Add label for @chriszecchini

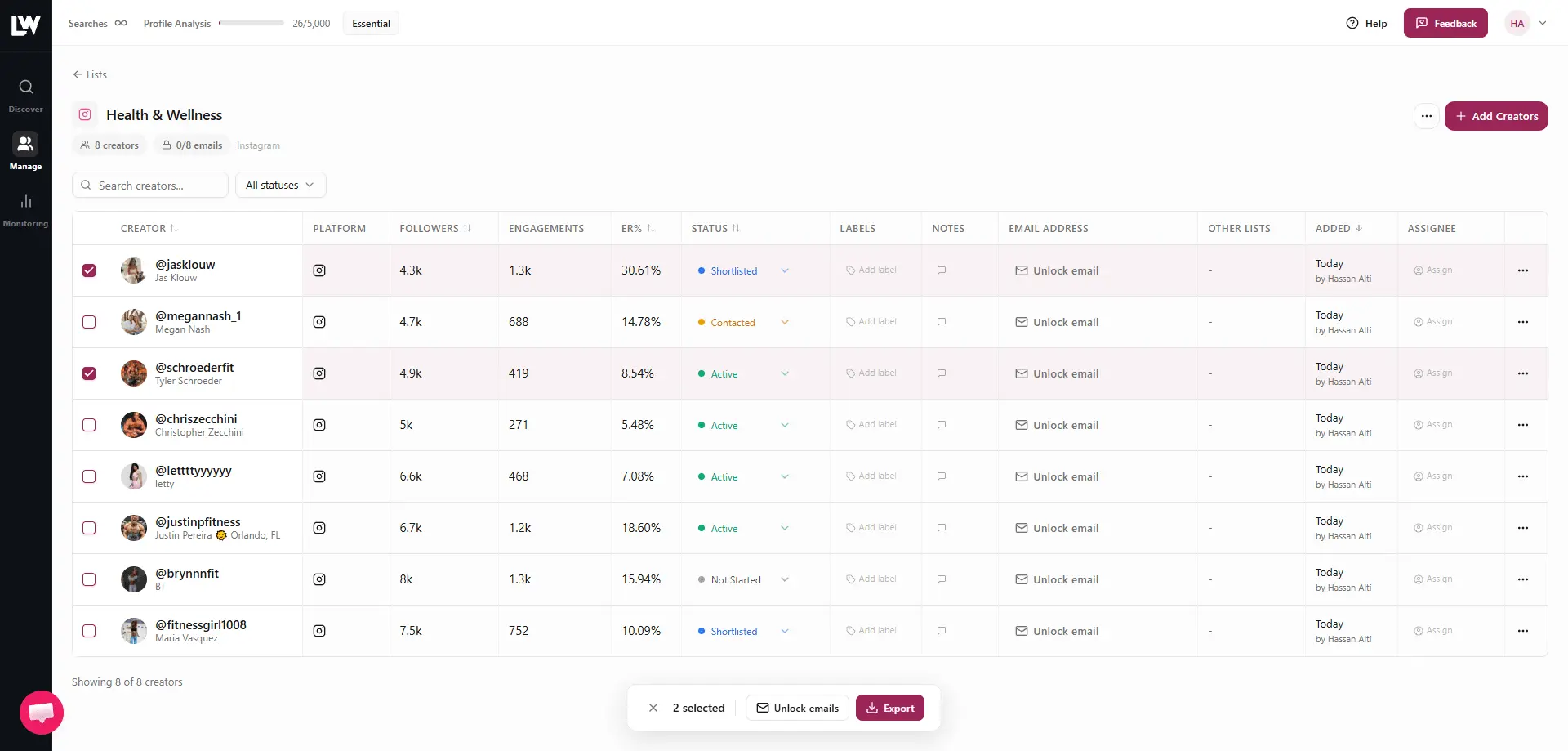pos(871,425)
